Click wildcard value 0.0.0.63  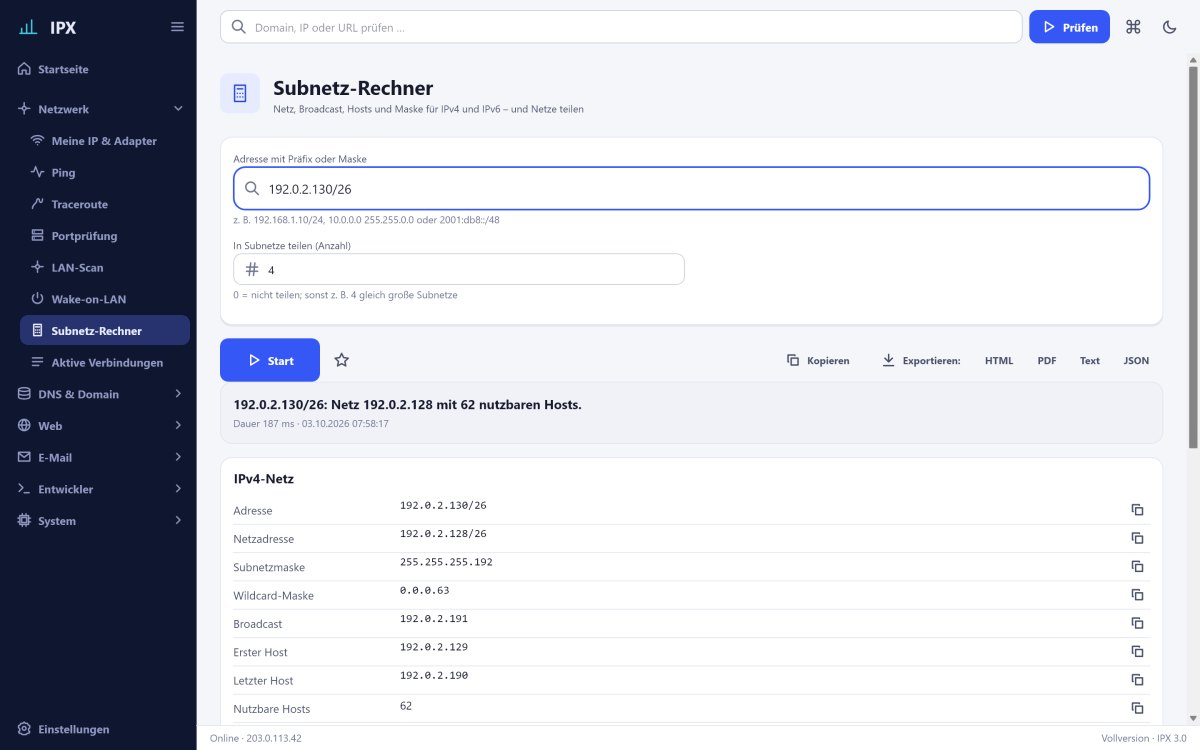424,590
